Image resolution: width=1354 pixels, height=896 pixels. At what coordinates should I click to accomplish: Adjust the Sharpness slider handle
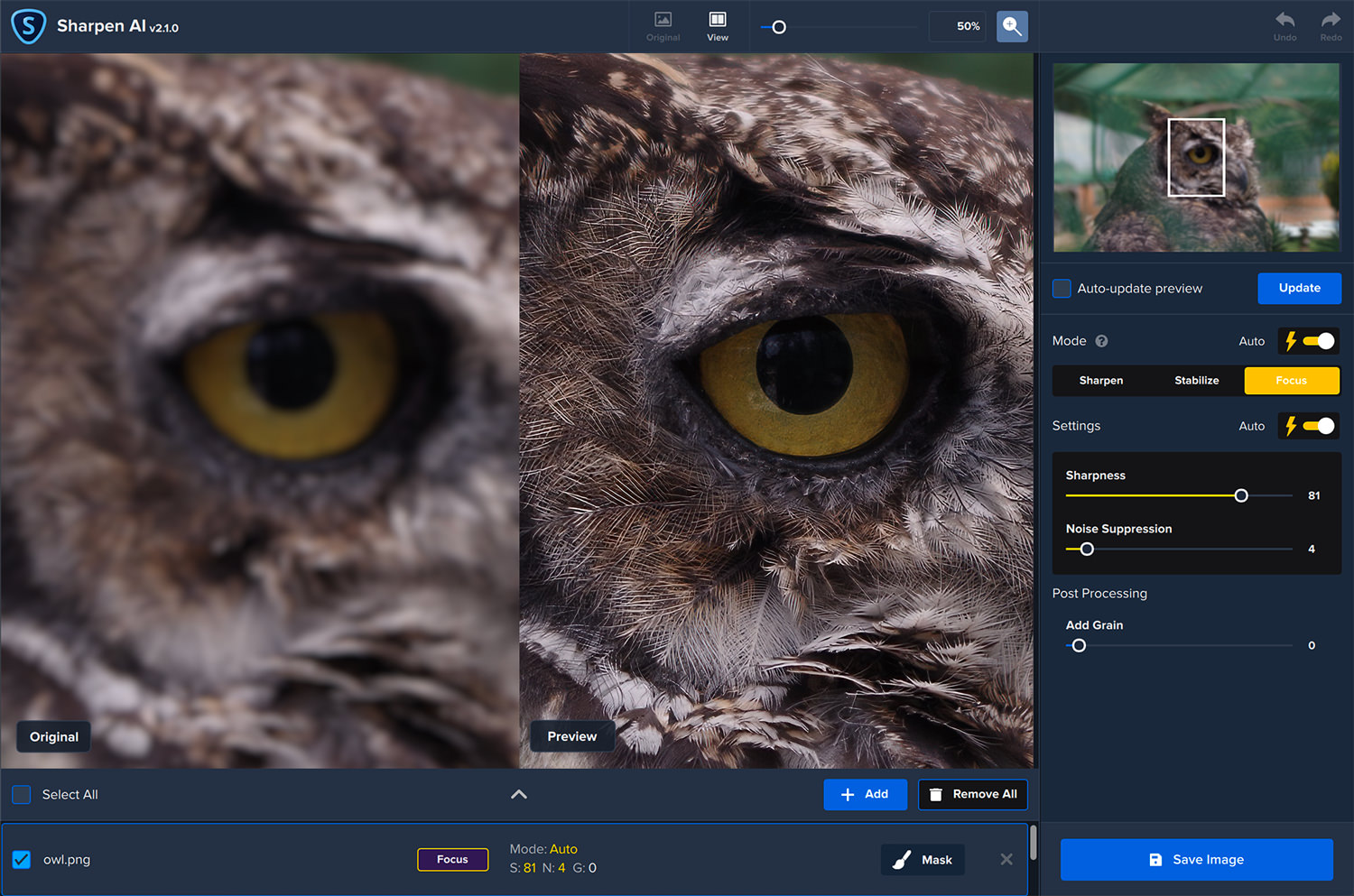click(x=1240, y=495)
